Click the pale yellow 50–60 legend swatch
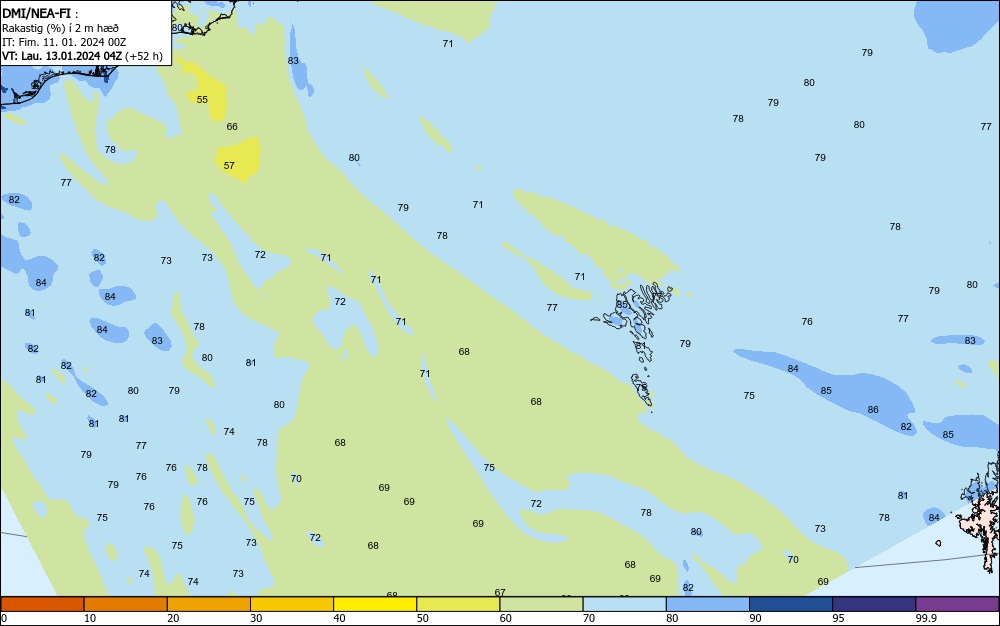The width and height of the screenshot is (1000, 626). [x=458, y=604]
